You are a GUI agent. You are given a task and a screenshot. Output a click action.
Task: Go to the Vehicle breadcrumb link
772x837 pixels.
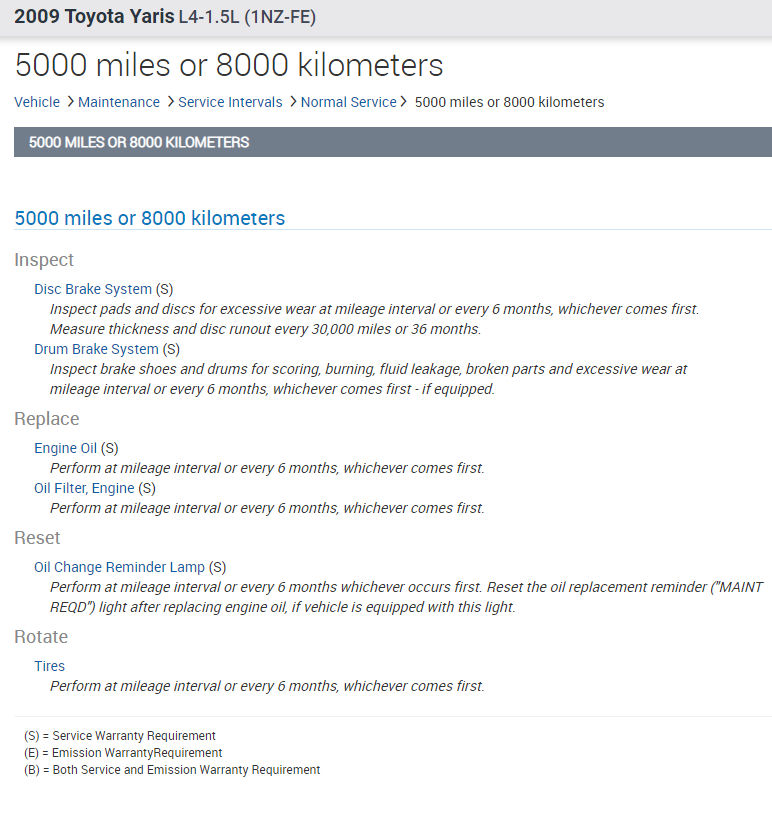[37, 102]
